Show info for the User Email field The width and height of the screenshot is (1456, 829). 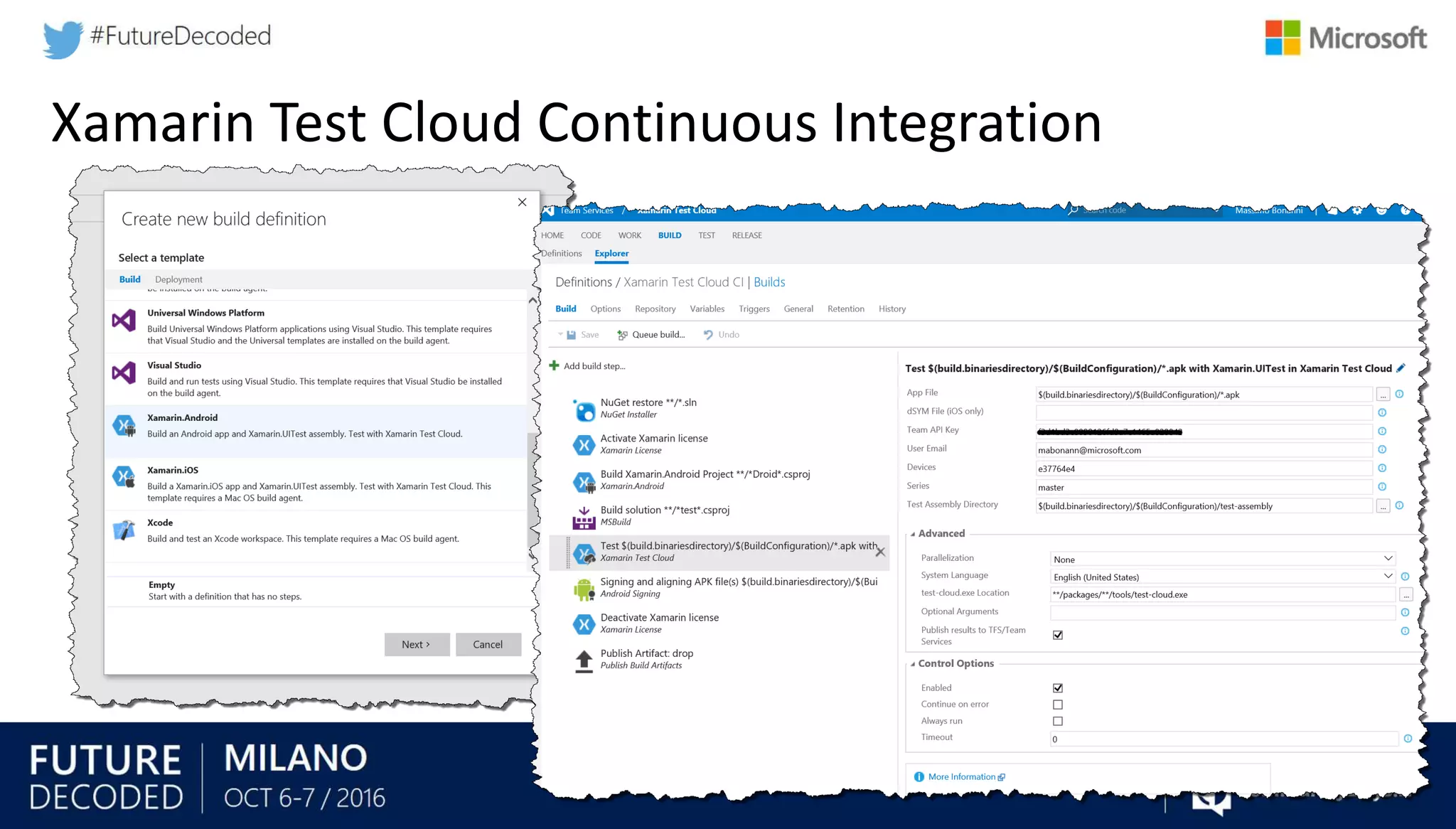click(1382, 449)
